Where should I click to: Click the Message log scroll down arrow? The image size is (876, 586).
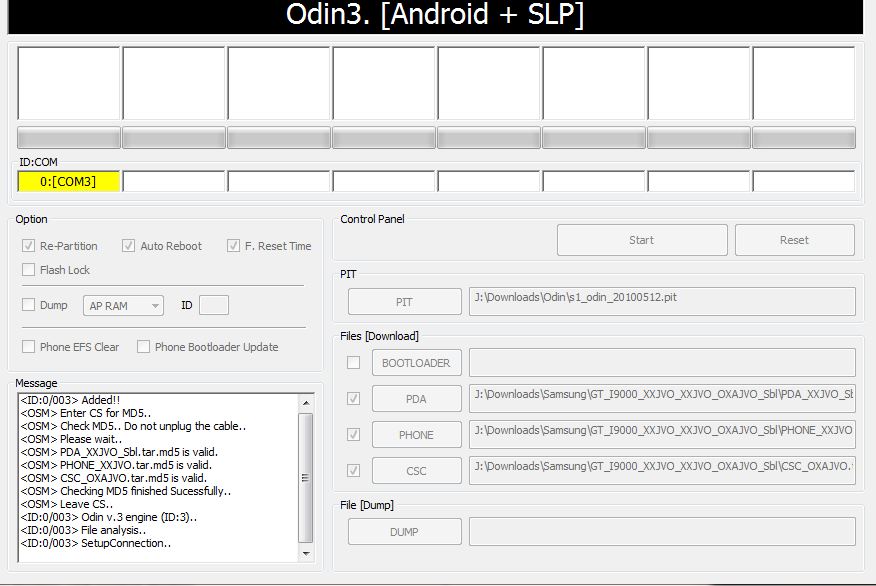coord(306,554)
